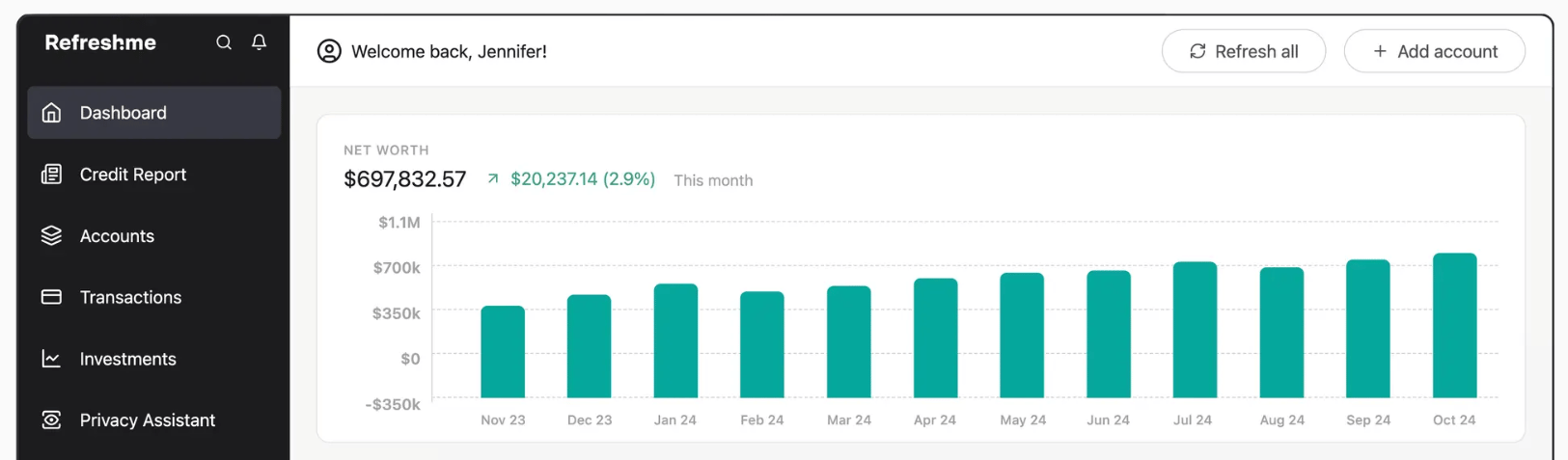
Task: Click the Credit Report newspaper icon
Action: pyautogui.click(x=51, y=175)
